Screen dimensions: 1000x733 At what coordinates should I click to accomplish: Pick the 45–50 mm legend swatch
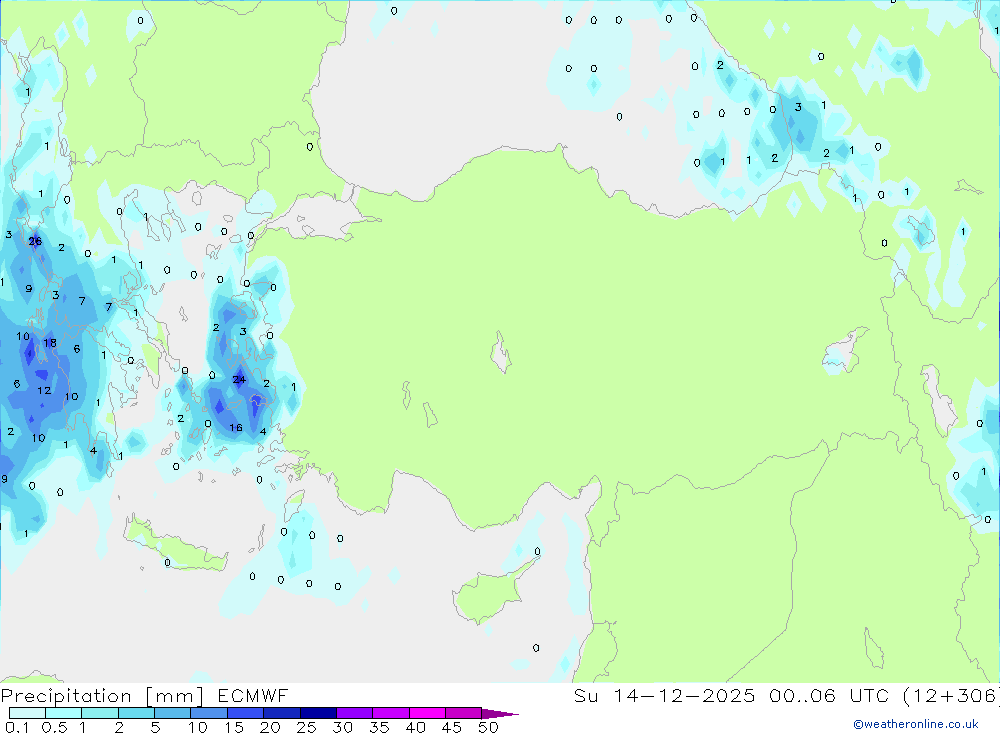464,713
